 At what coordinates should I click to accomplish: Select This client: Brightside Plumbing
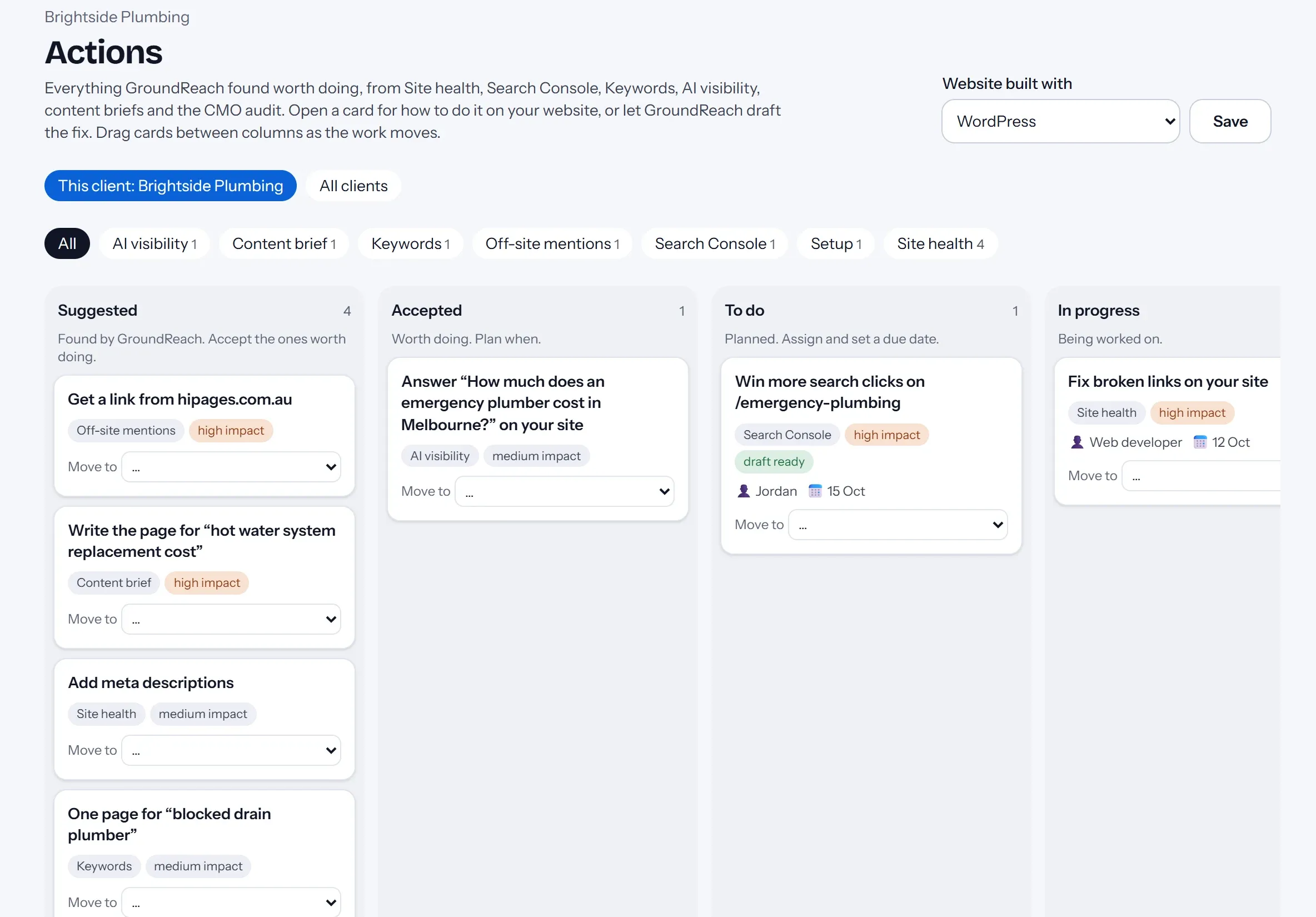click(x=171, y=186)
